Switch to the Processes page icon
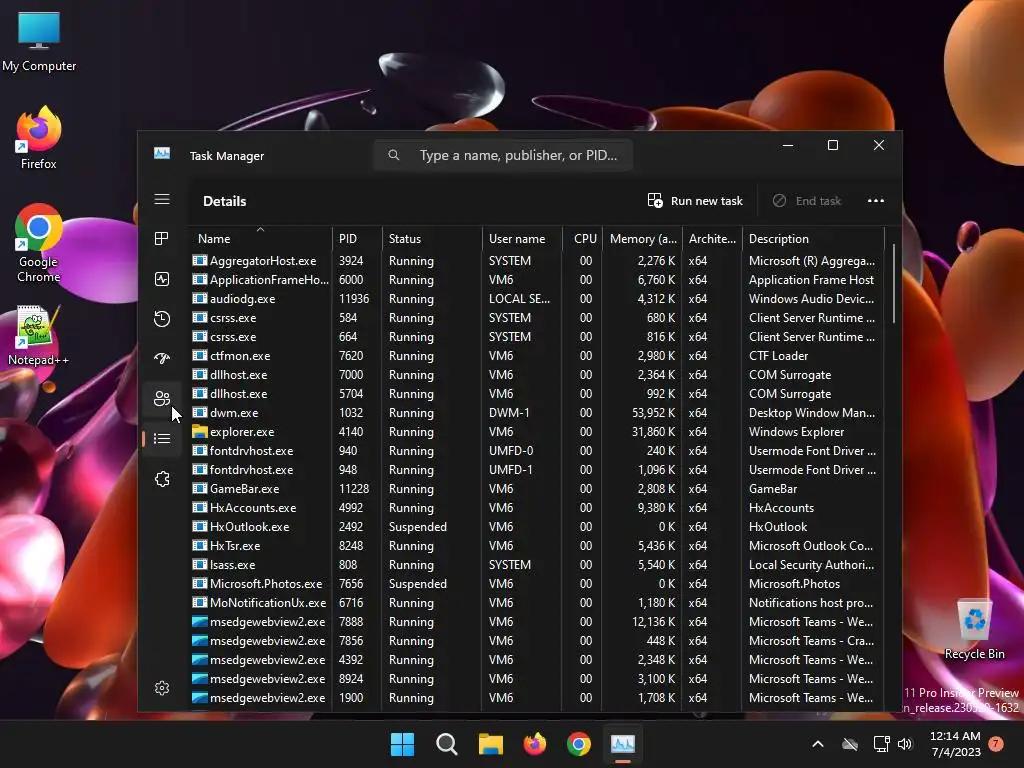Viewport: 1024px width, 768px height. pos(162,239)
